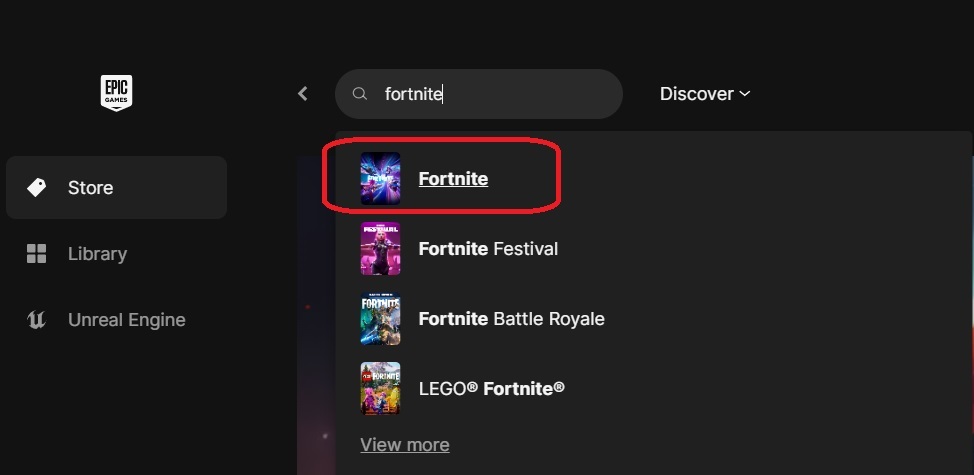974x475 pixels.
Task: Open the Fortnite search result title
Action: point(453,179)
